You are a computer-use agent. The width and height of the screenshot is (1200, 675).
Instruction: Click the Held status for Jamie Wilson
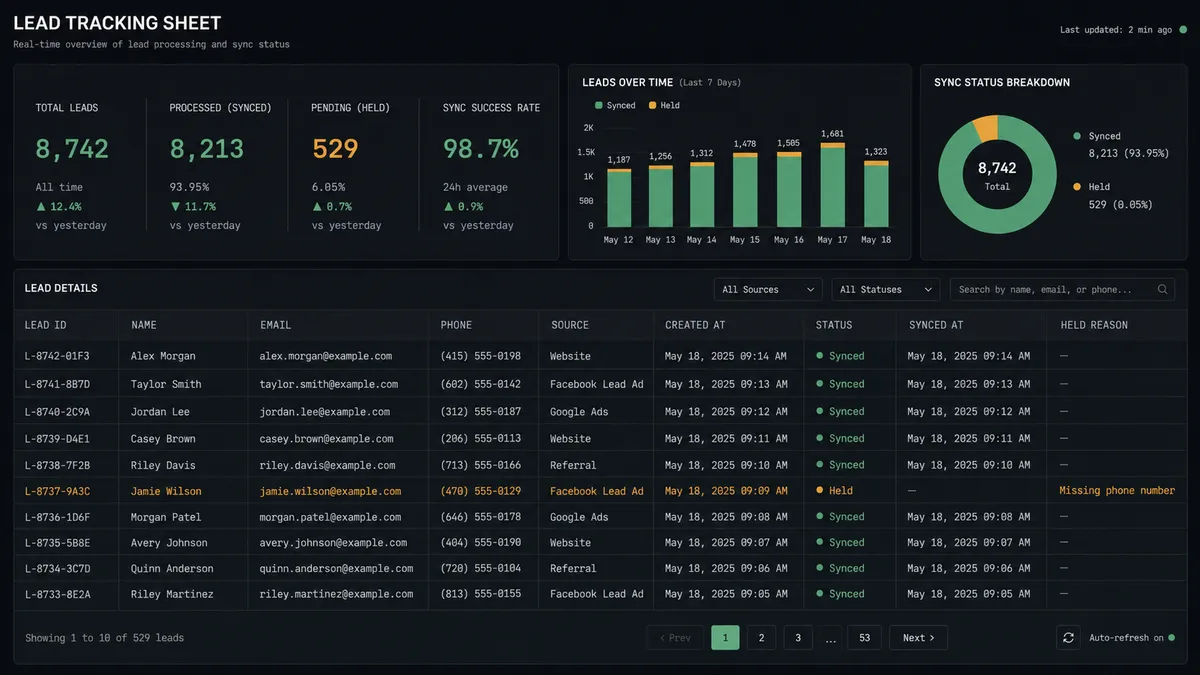coord(835,491)
